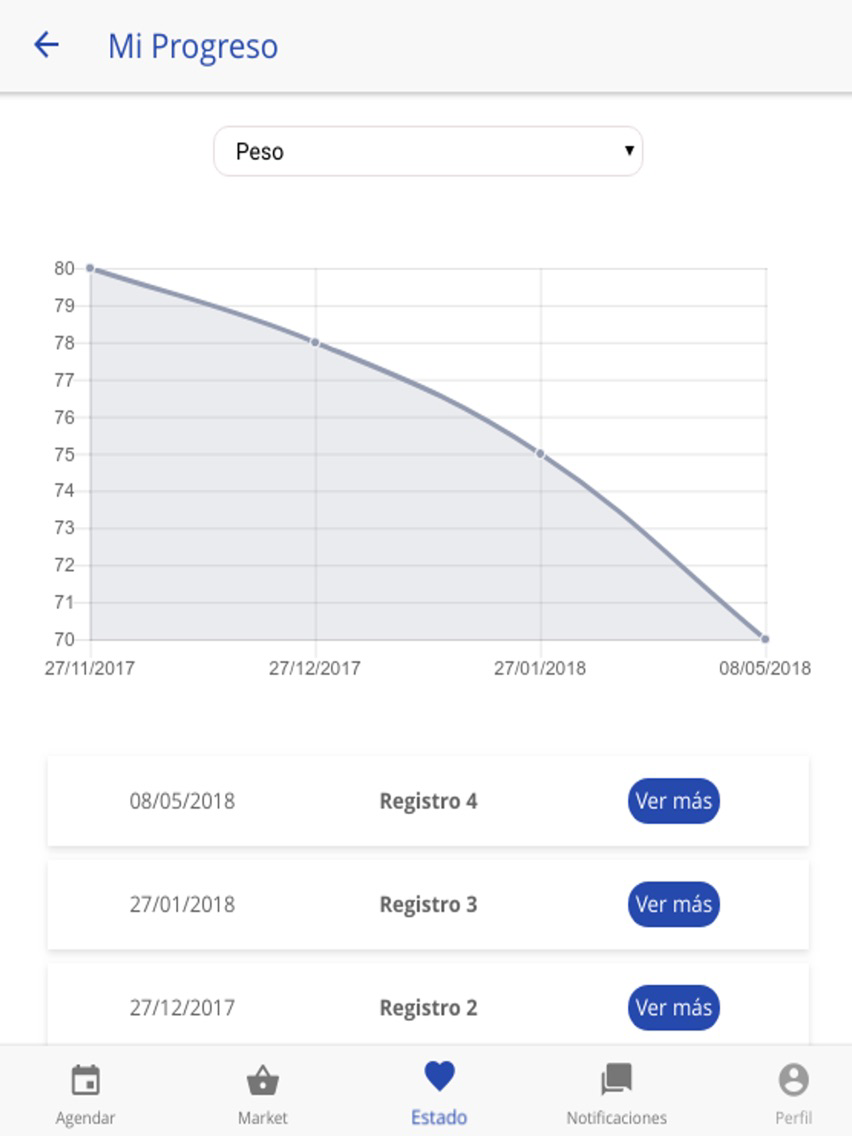The width and height of the screenshot is (852, 1136).
Task: Switch to the Agendar tab label
Action: pos(85,1118)
